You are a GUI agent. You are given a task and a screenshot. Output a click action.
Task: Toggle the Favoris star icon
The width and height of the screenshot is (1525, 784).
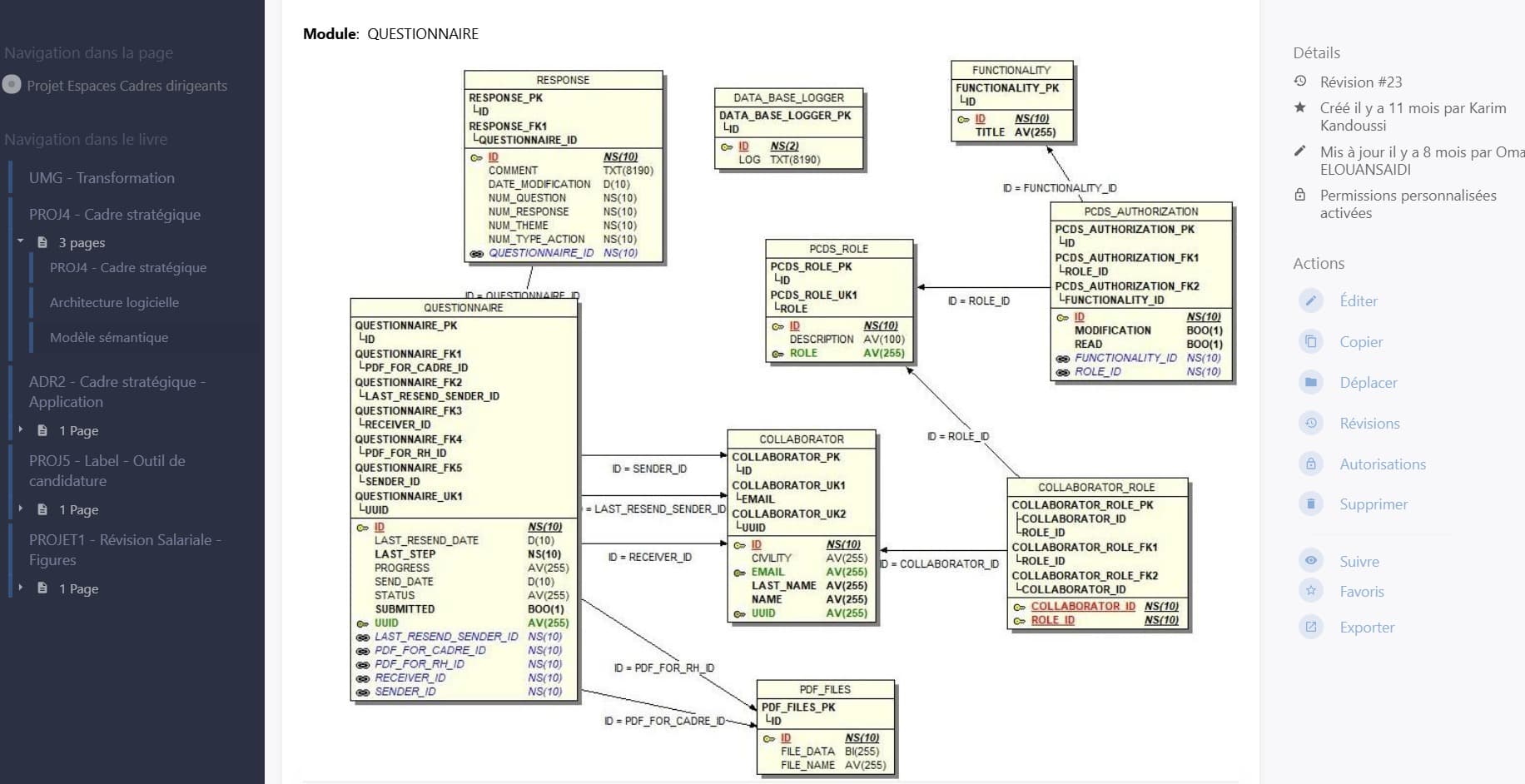point(1310,592)
